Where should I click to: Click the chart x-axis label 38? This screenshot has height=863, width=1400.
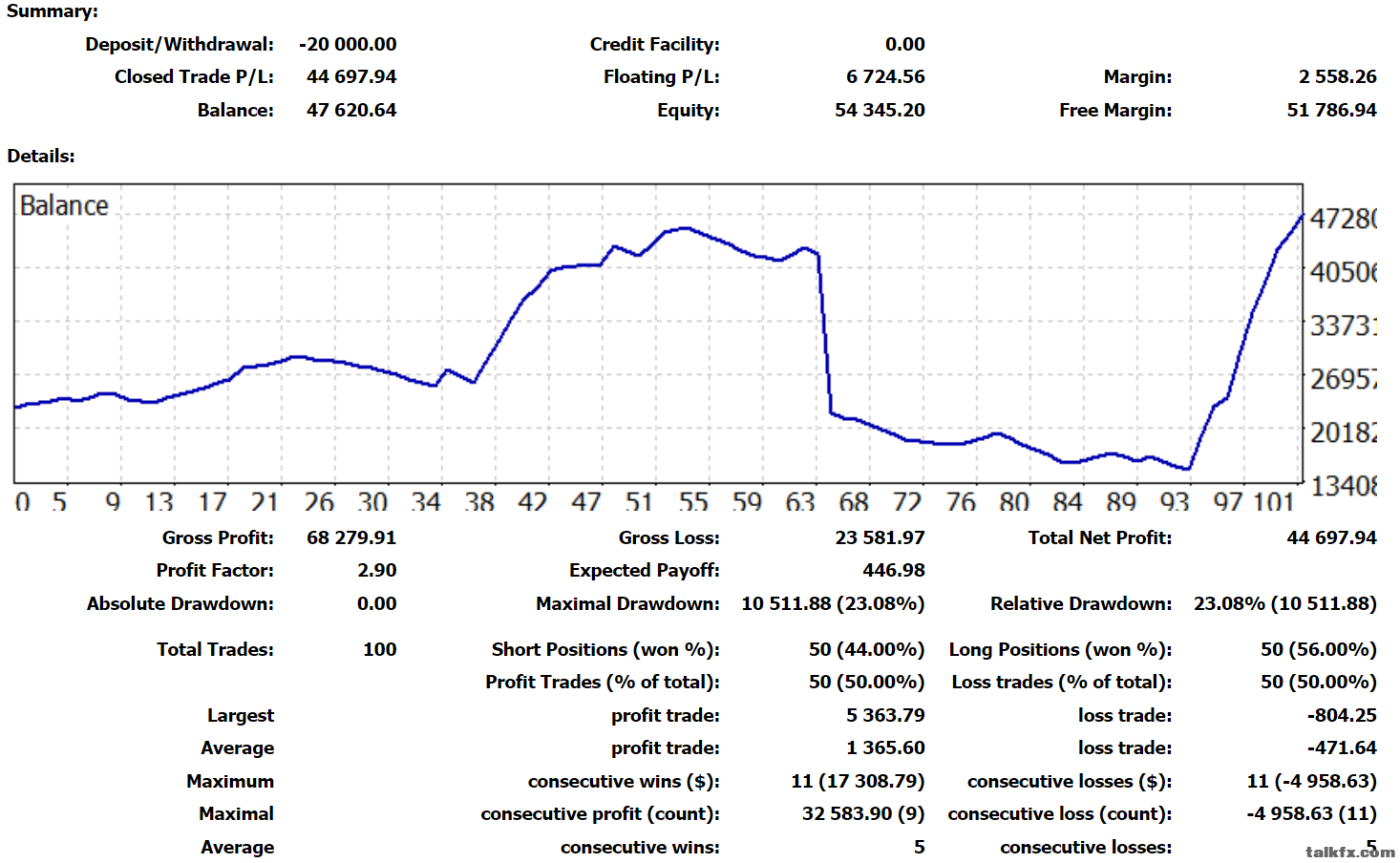click(x=479, y=501)
